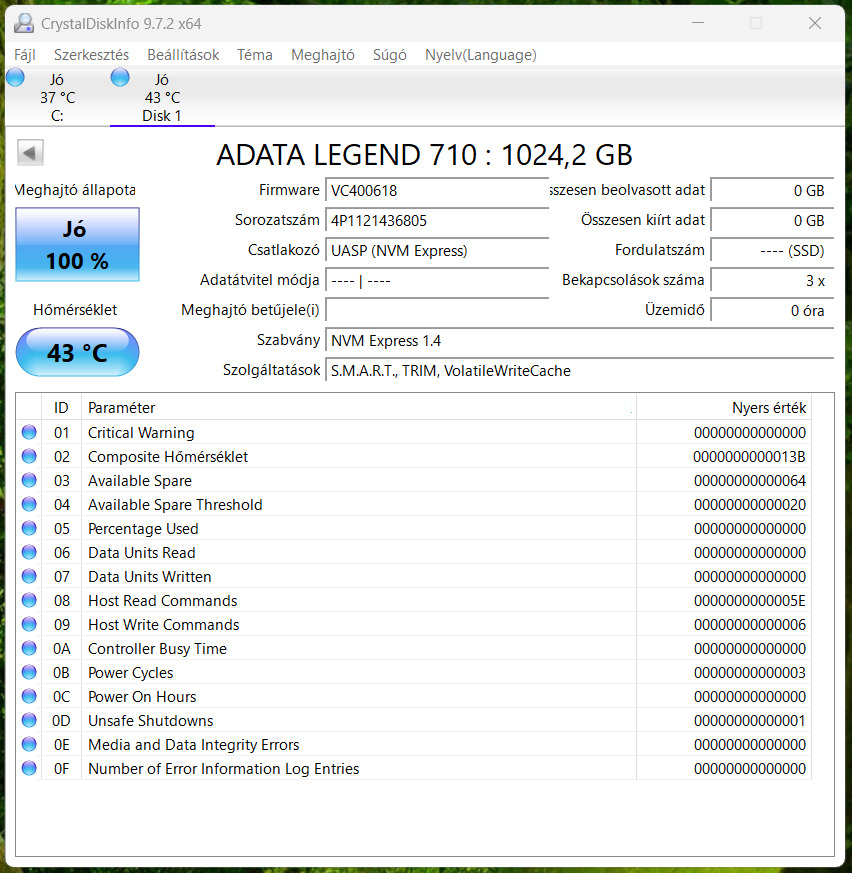Select the Controller Busy Time parameter name
This screenshot has width=852, height=873.
(x=157, y=649)
